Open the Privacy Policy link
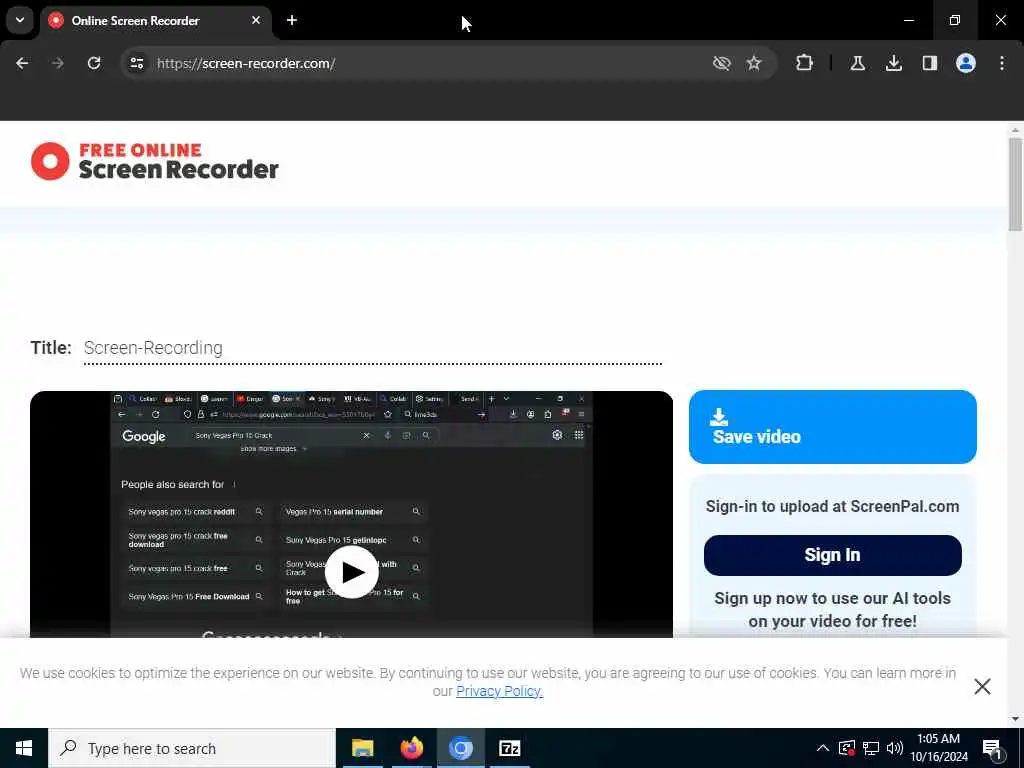The width and height of the screenshot is (1024, 768). [x=500, y=692]
